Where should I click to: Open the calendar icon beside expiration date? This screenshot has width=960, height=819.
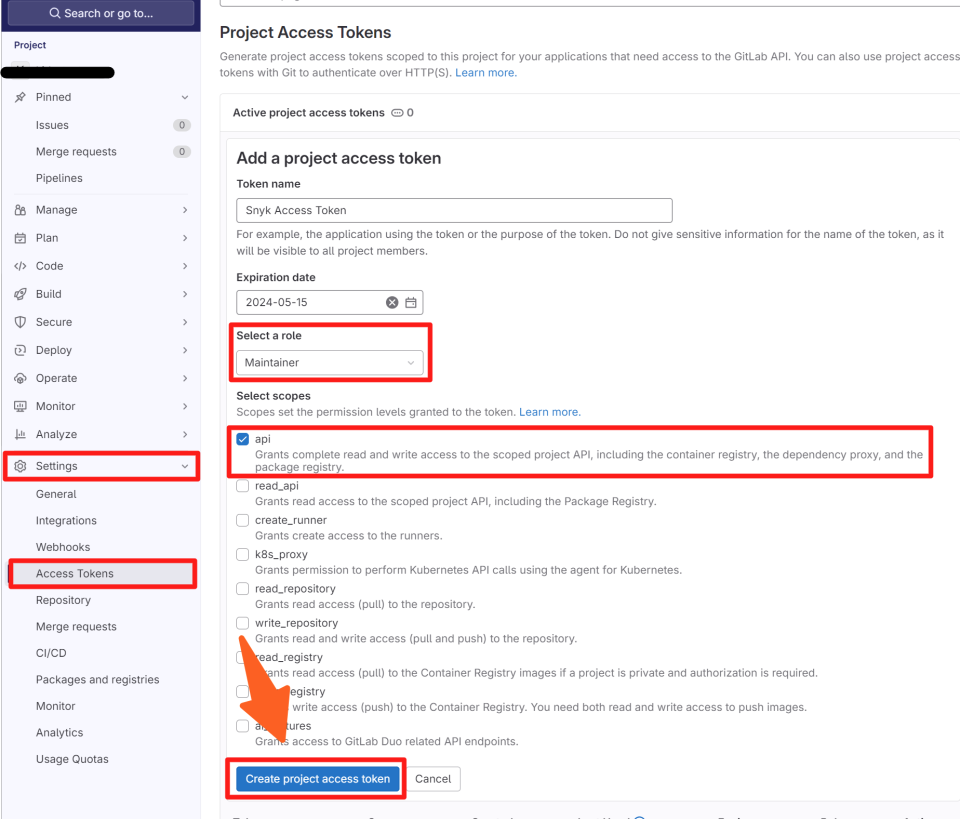point(411,302)
